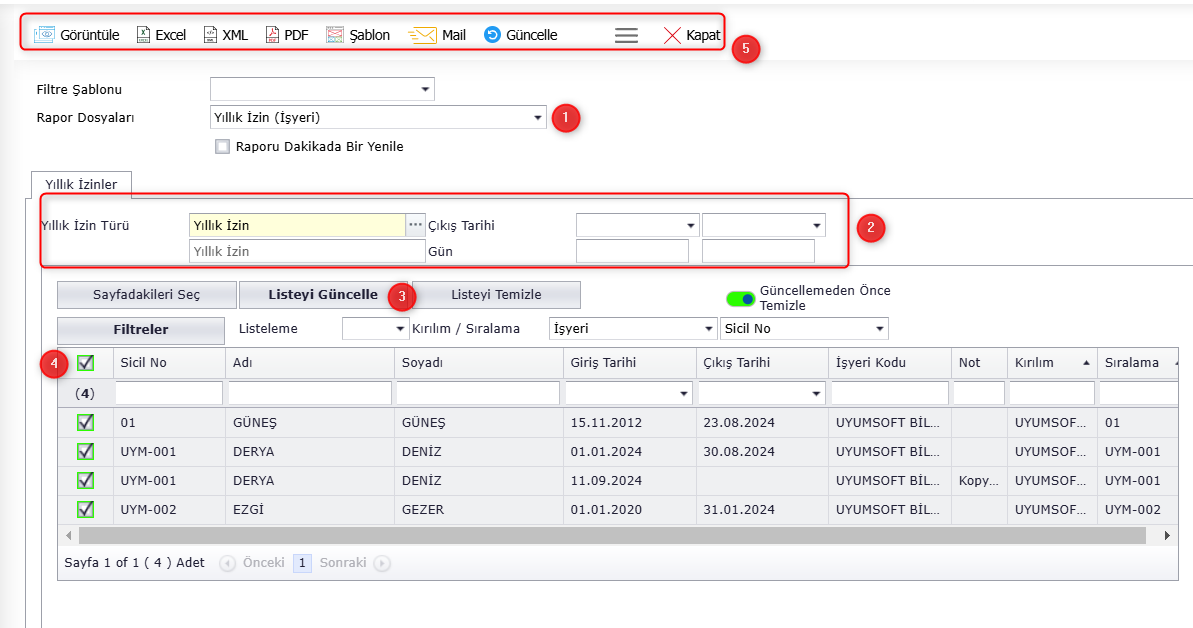Enable Raporu Dakikada Bir Yenile checkbox

click(x=222, y=146)
